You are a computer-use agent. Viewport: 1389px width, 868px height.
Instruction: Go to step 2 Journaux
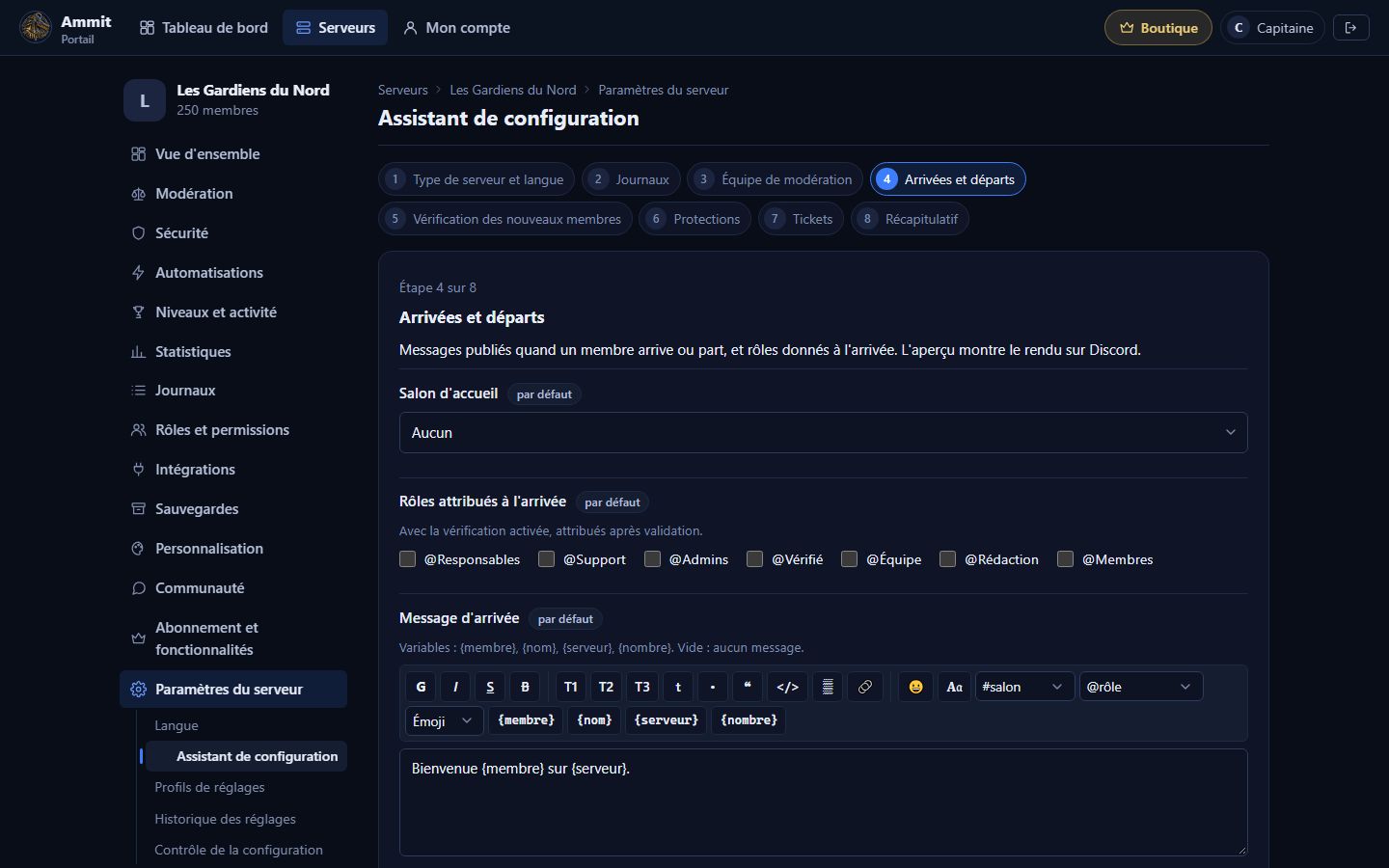(x=631, y=179)
